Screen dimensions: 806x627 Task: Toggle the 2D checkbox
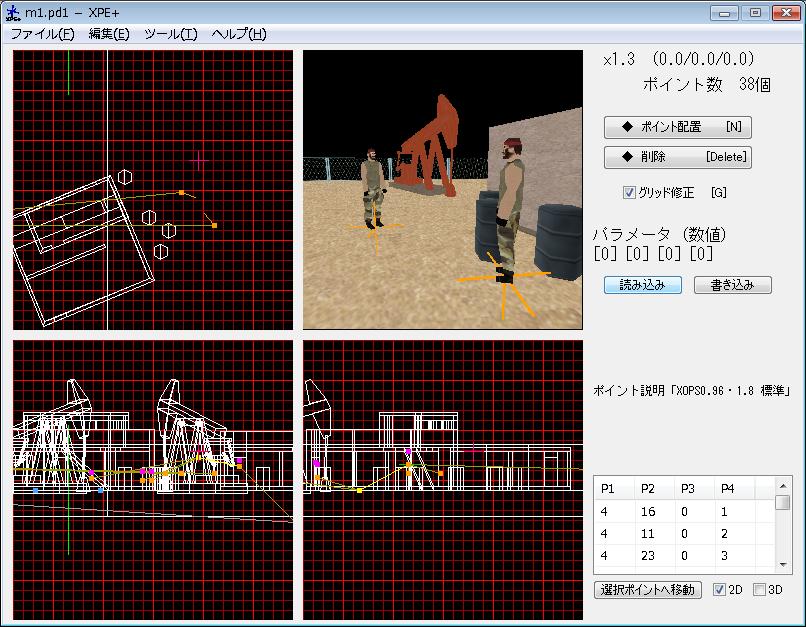pos(719,589)
